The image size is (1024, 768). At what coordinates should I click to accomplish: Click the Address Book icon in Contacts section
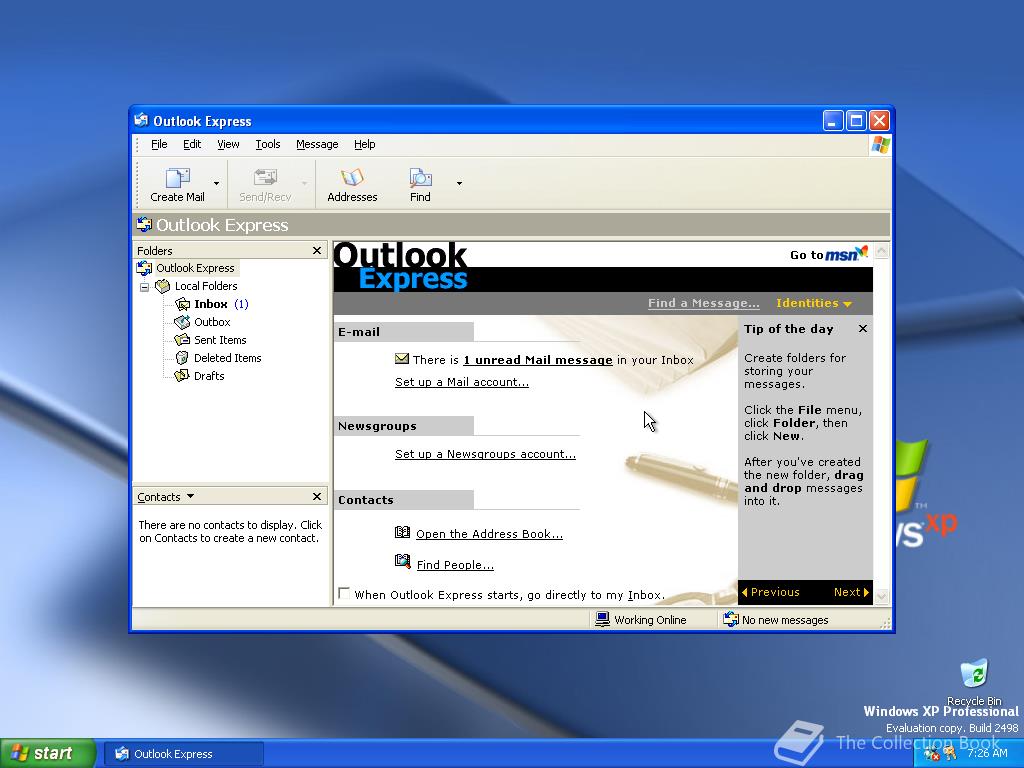[402, 532]
